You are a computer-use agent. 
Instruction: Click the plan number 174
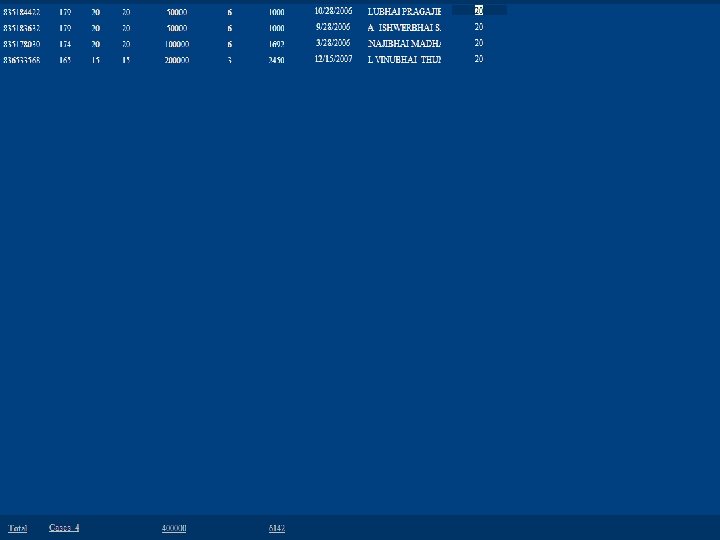coord(65,45)
